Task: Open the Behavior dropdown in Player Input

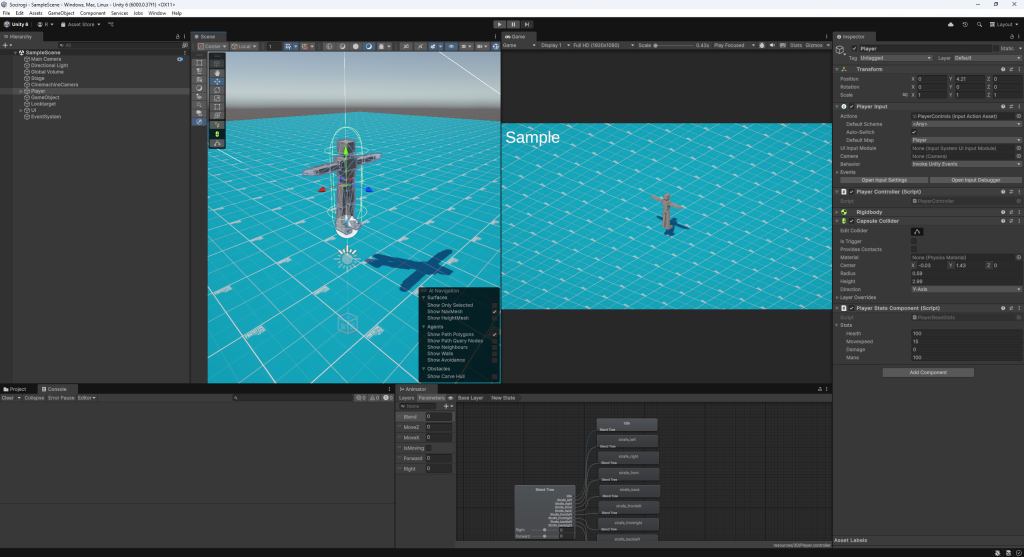Action: [965, 163]
